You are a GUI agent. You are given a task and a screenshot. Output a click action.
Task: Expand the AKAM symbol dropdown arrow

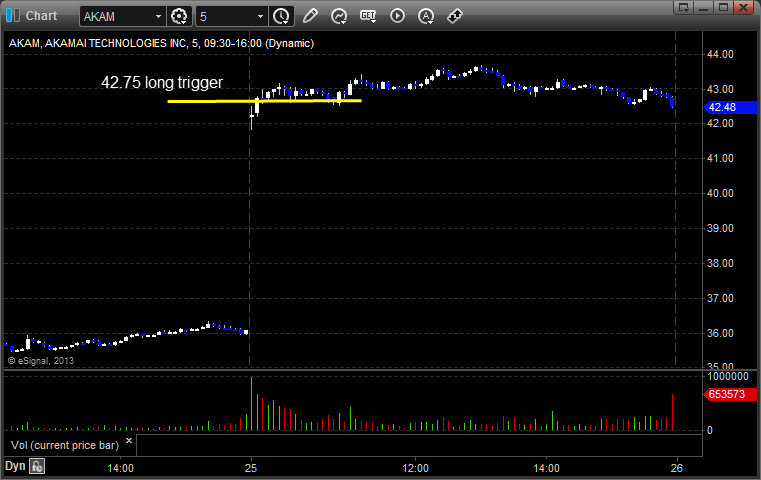[158, 17]
